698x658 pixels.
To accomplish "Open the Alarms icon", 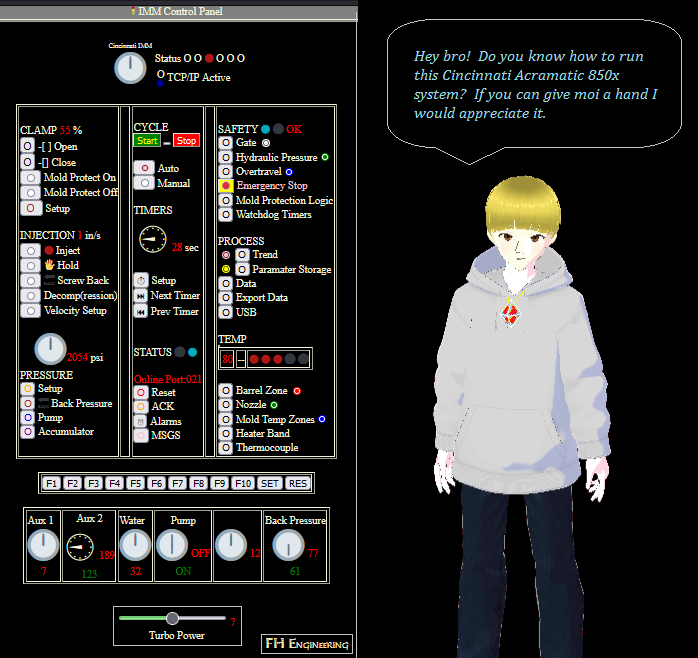I will 141,421.
